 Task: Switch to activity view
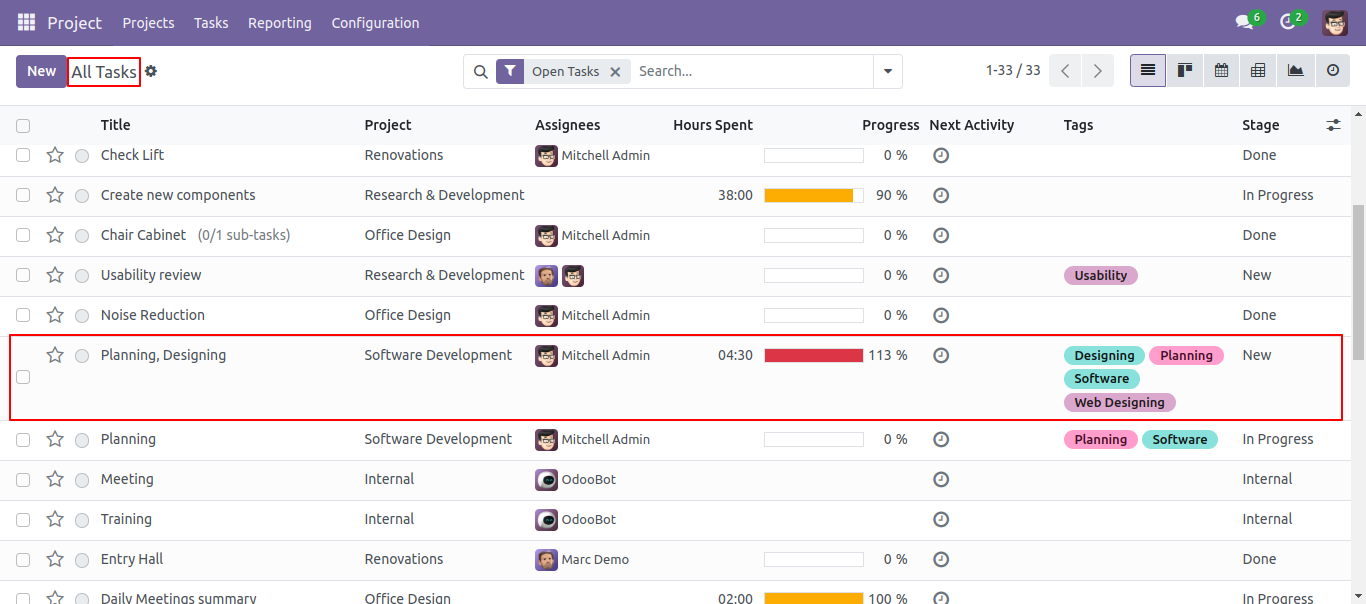click(1332, 71)
